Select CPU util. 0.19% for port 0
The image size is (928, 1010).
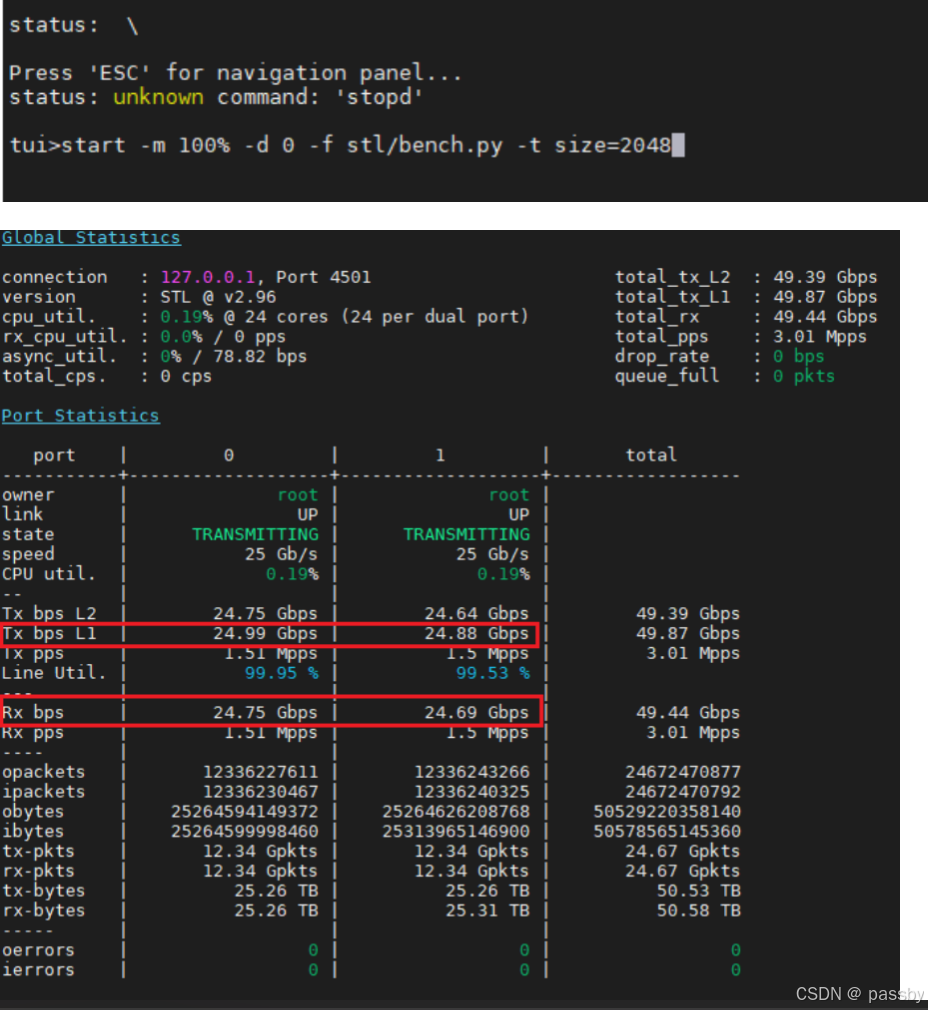(x=292, y=574)
